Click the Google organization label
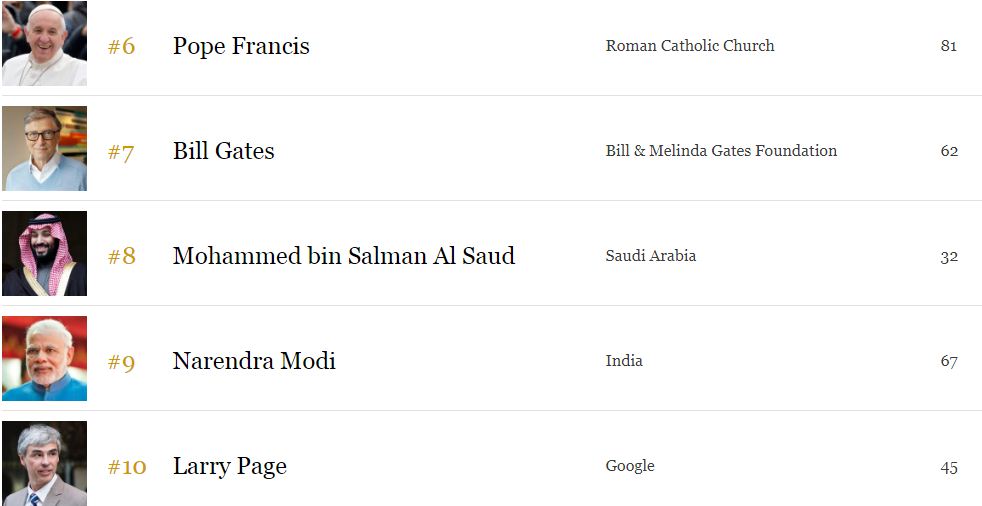This screenshot has width=982, height=506. (630, 466)
